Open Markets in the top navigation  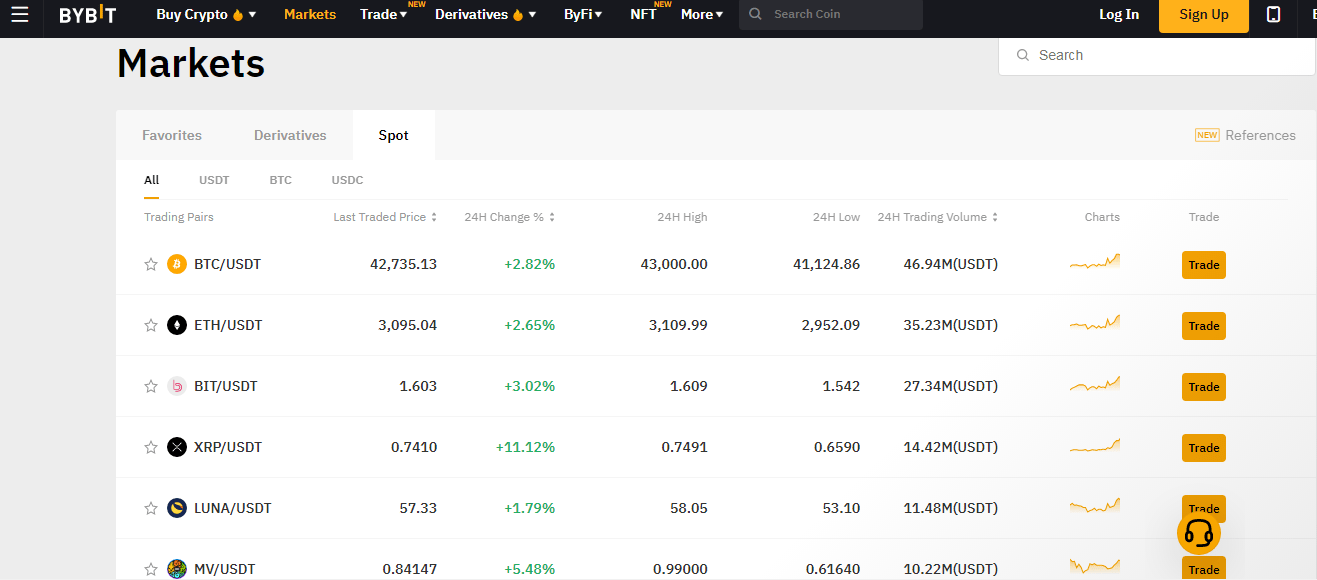pyautogui.click(x=310, y=14)
